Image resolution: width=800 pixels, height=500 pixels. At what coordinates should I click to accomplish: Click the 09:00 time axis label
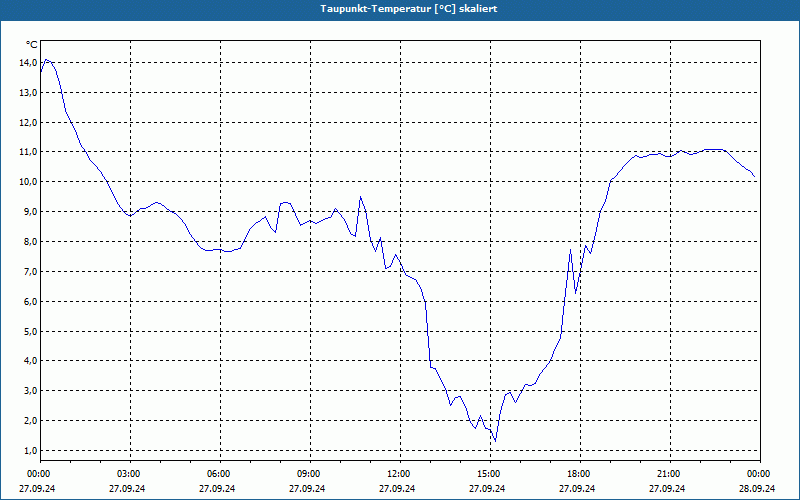[x=310, y=474]
